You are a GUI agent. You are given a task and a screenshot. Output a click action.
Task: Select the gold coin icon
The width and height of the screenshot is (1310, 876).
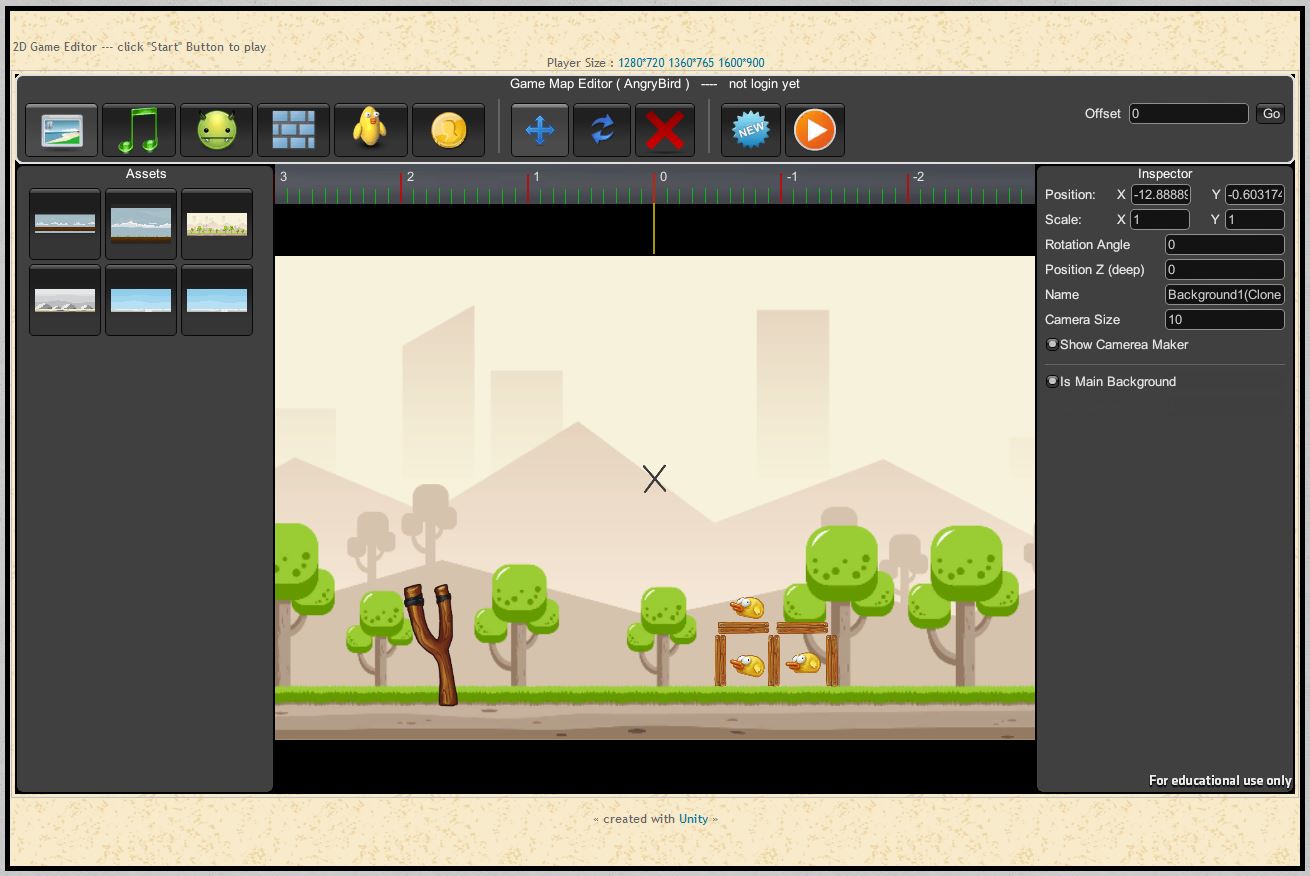448,131
